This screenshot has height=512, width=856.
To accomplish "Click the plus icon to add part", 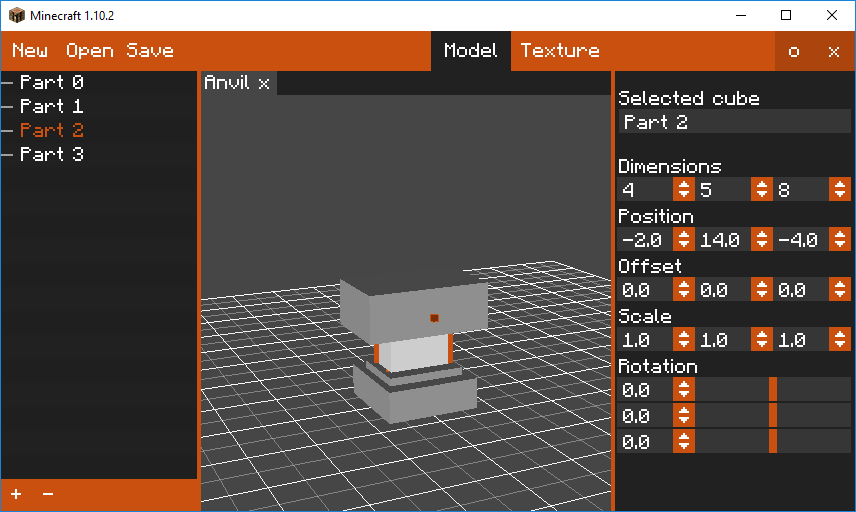I will [16, 494].
